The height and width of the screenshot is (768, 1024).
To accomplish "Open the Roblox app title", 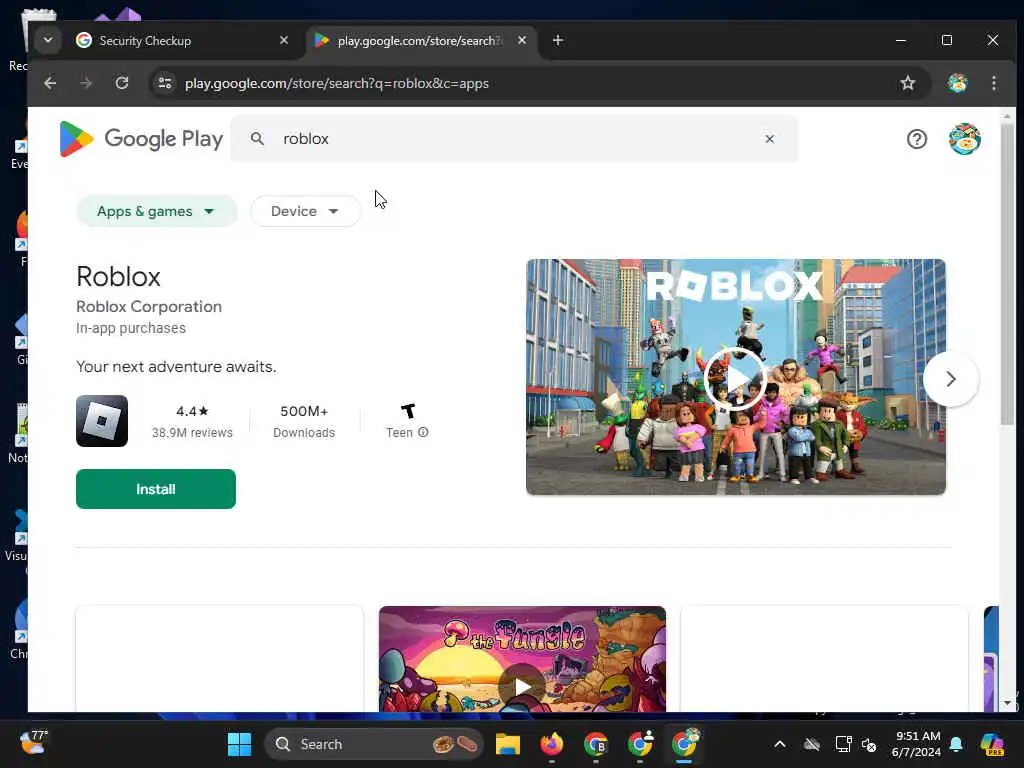I will [x=118, y=276].
